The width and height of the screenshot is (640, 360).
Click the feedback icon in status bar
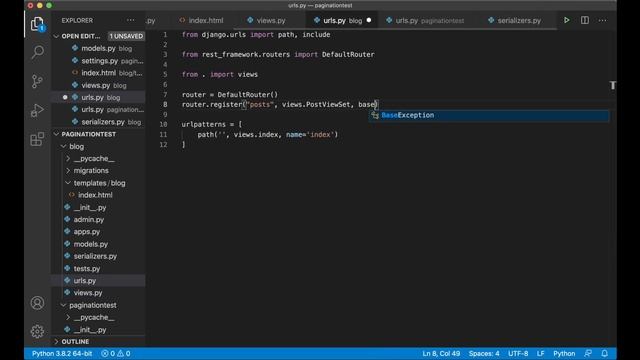[588, 353]
